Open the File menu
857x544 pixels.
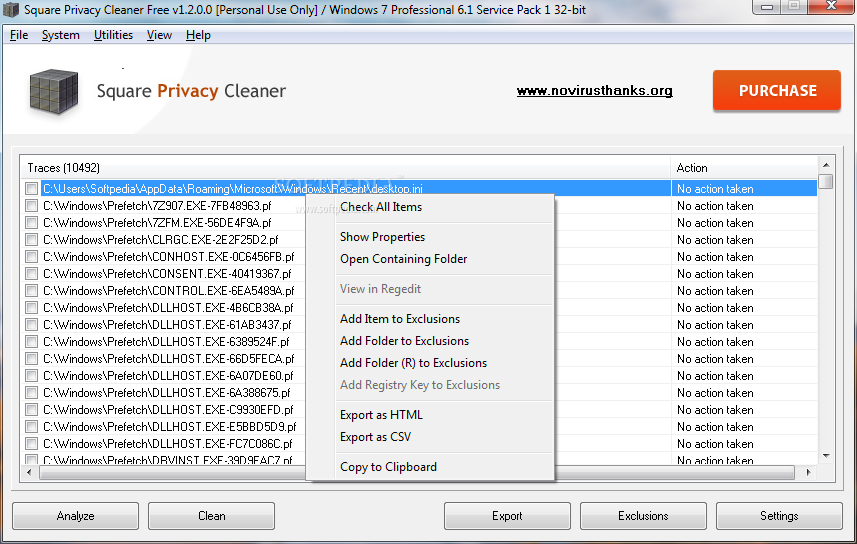point(19,35)
